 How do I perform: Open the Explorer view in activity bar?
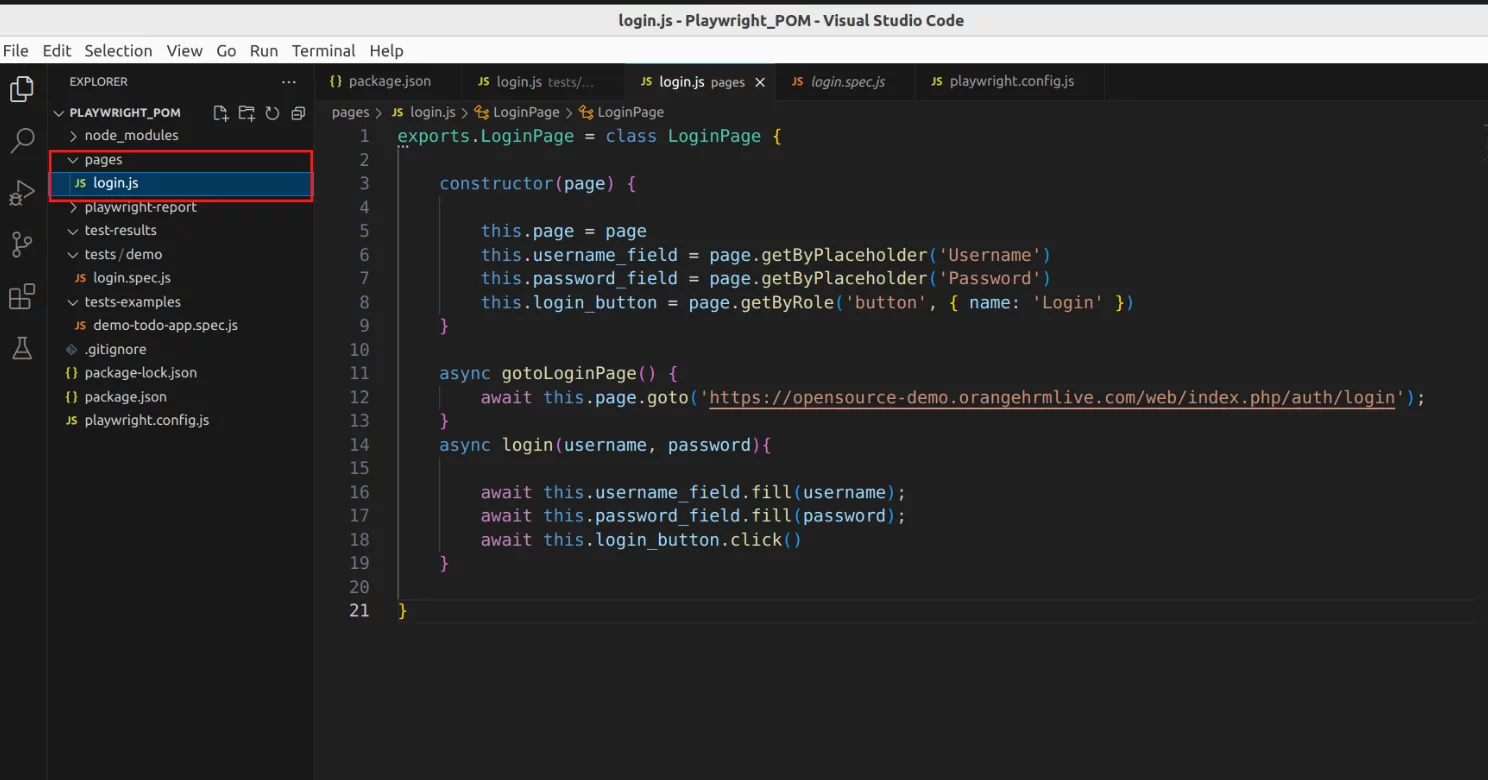click(x=22, y=89)
